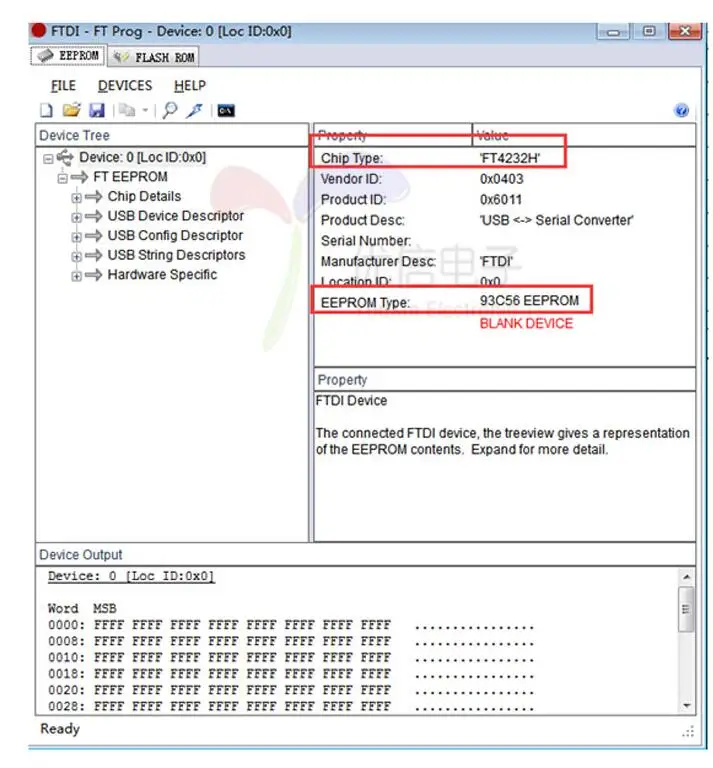The height and width of the screenshot is (768, 713).
Task: Click the Scan and Parse magnifier icon
Action: tap(170, 110)
